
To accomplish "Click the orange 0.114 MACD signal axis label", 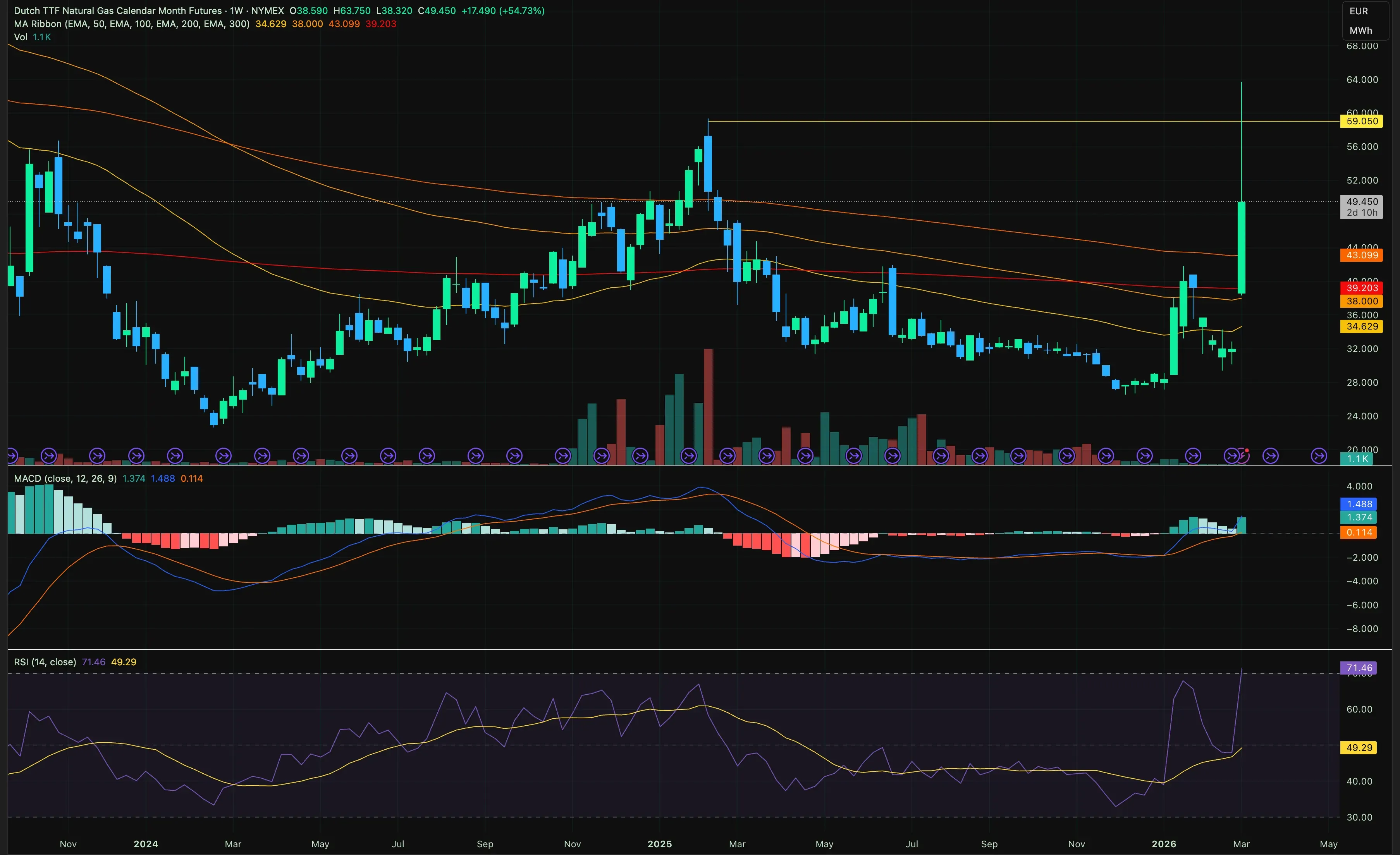I will coord(1359,532).
